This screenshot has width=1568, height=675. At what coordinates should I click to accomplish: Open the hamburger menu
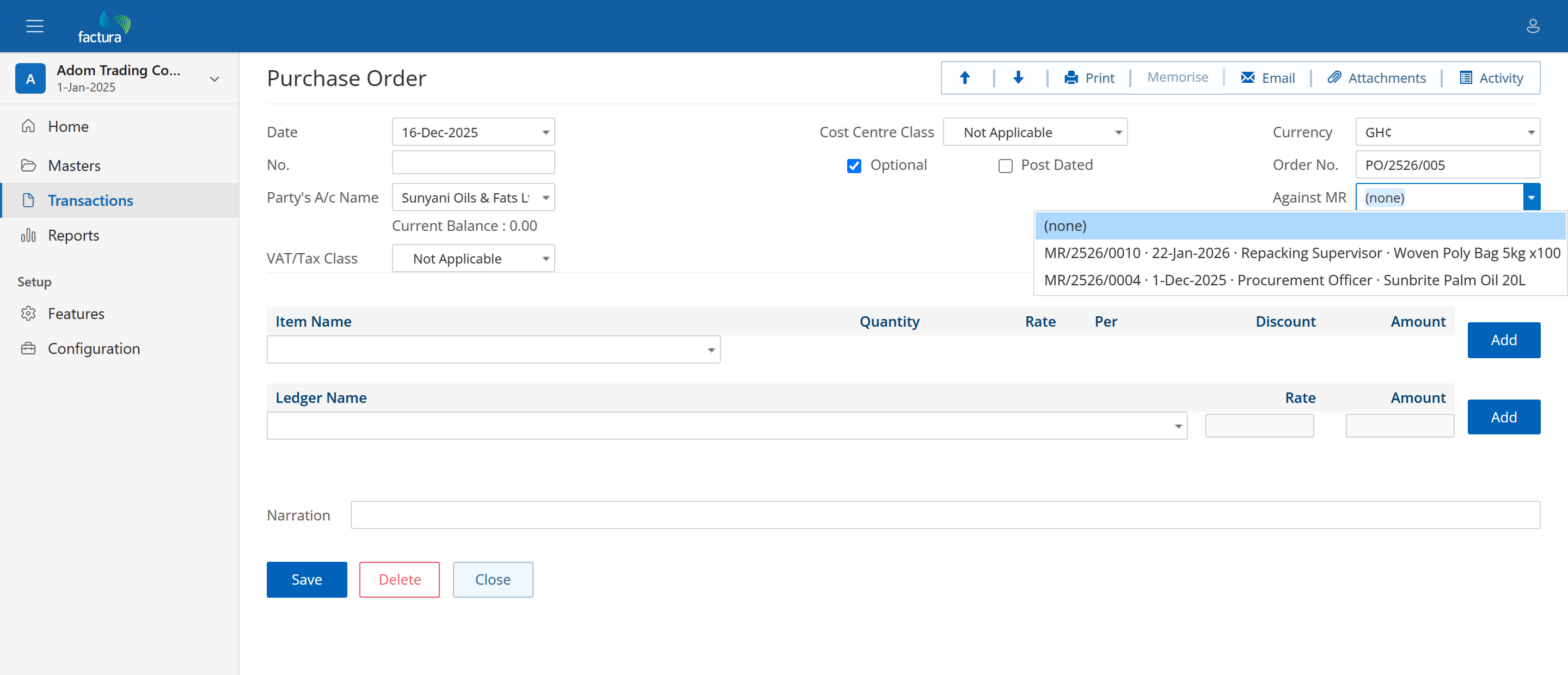(35, 26)
